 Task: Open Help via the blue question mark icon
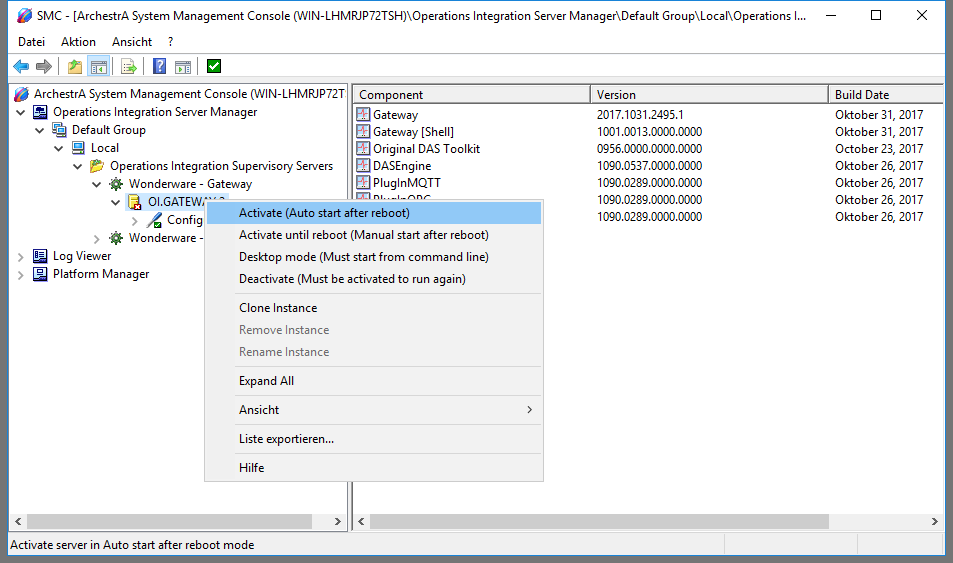(159, 67)
